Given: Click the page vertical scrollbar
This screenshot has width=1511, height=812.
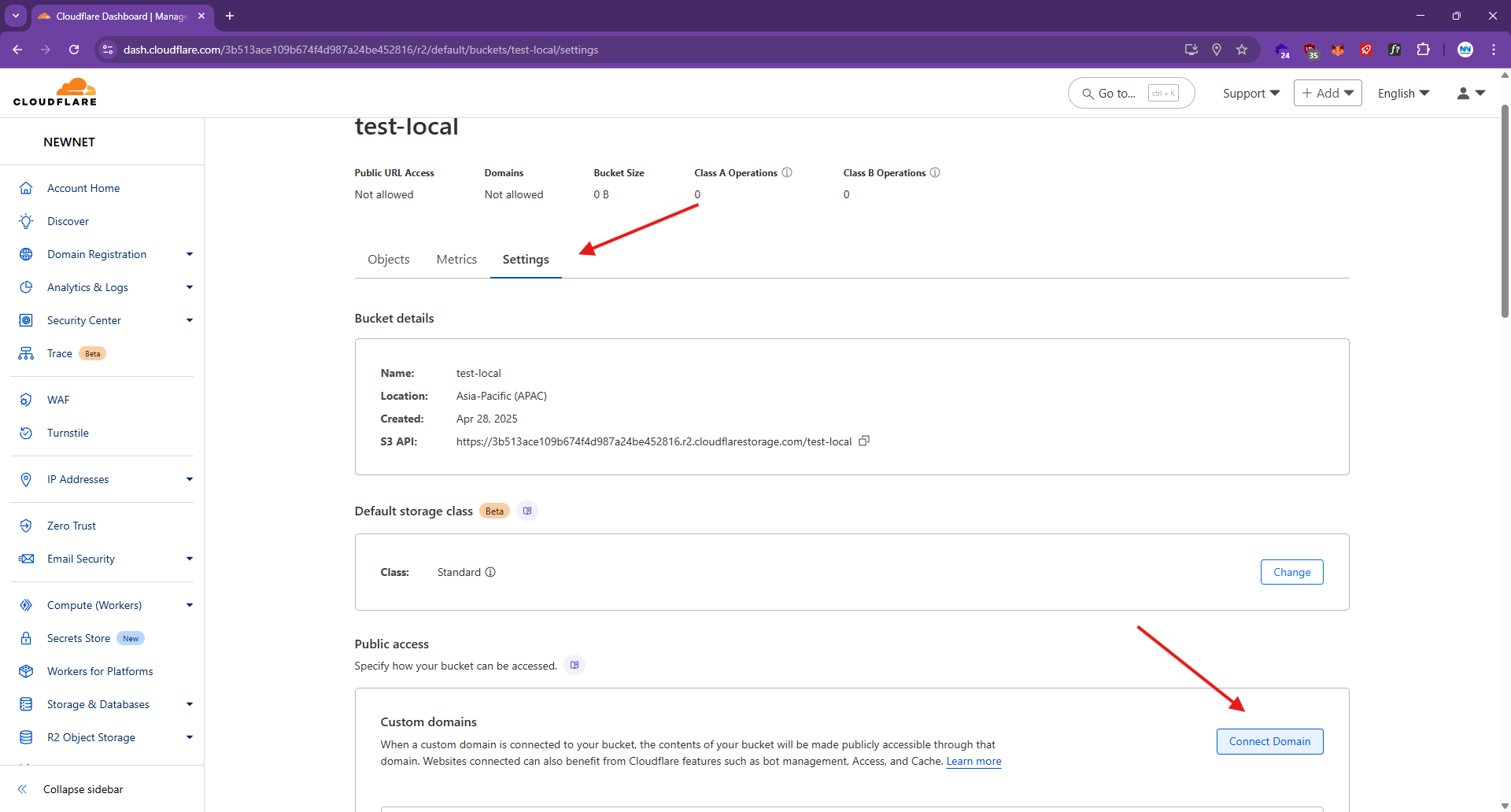Looking at the screenshot, I should (1505, 211).
